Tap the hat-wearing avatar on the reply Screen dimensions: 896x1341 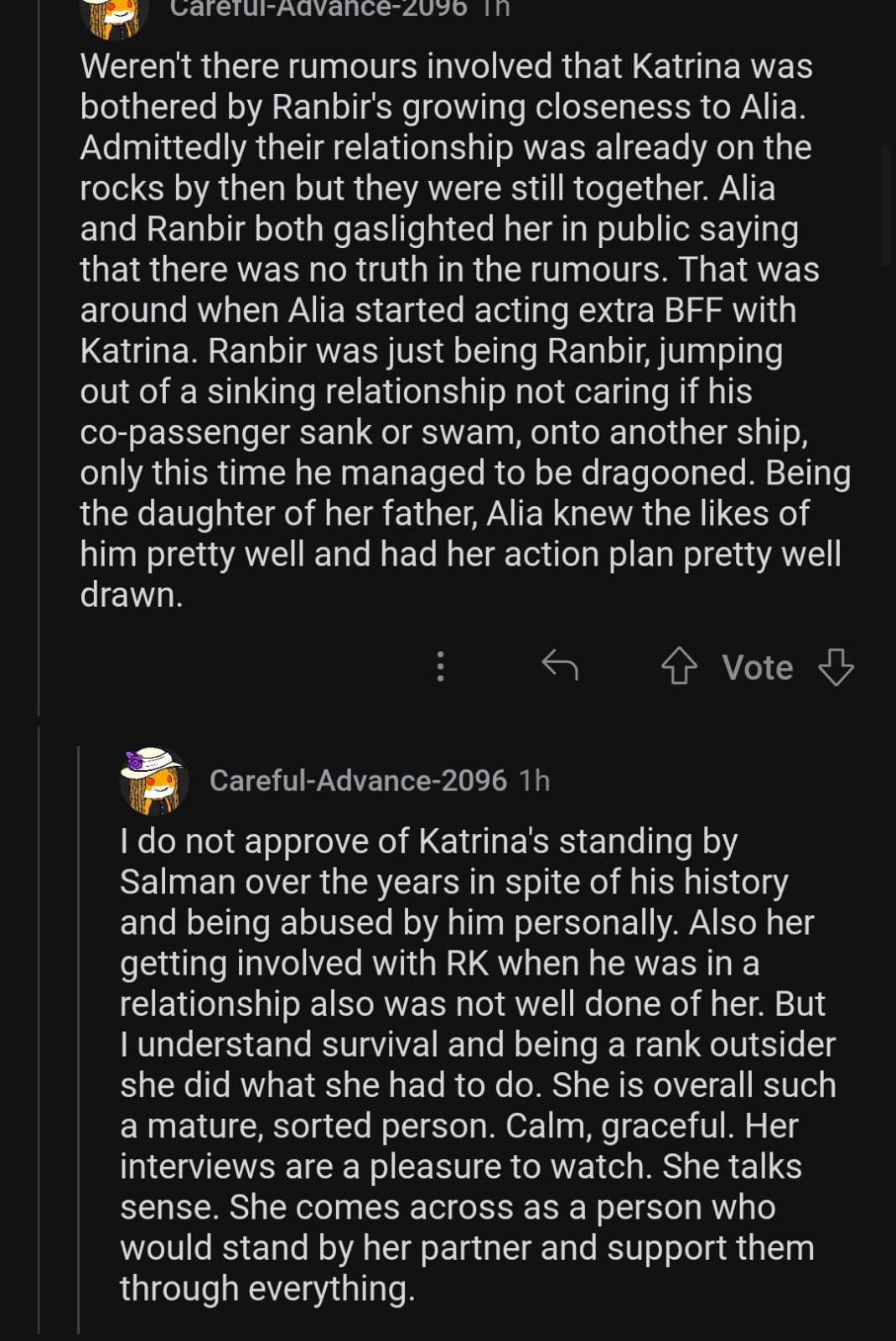pos(153,780)
